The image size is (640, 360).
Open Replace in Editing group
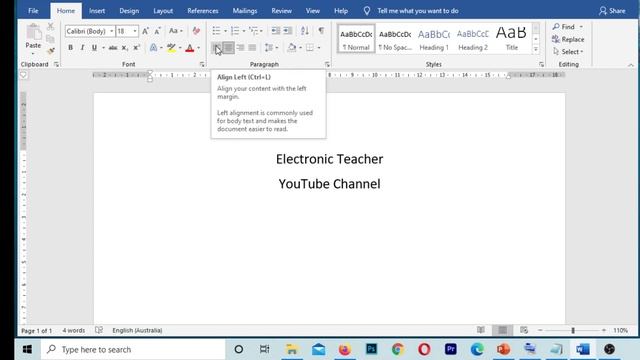point(568,39)
